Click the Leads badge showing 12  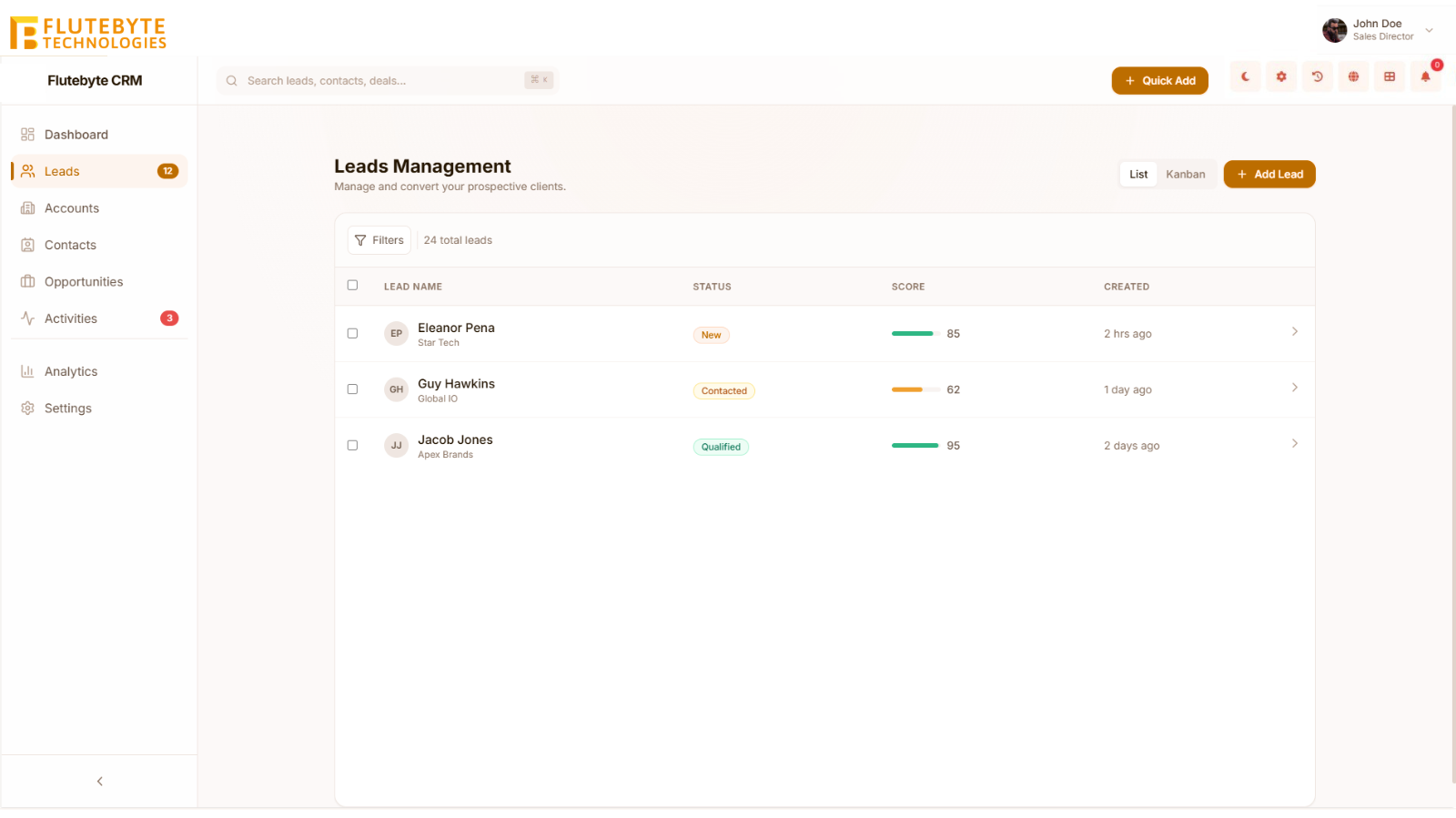pyautogui.click(x=167, y=171)
